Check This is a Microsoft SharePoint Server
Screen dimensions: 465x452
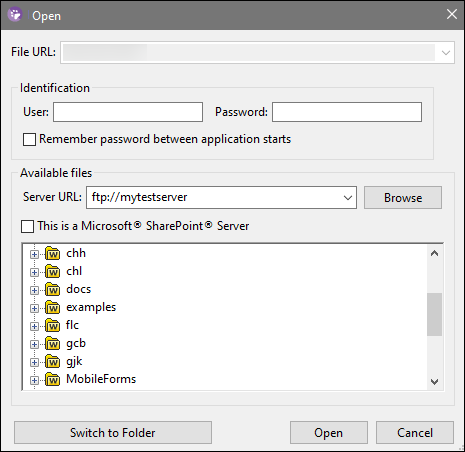(x=27, y=226)
